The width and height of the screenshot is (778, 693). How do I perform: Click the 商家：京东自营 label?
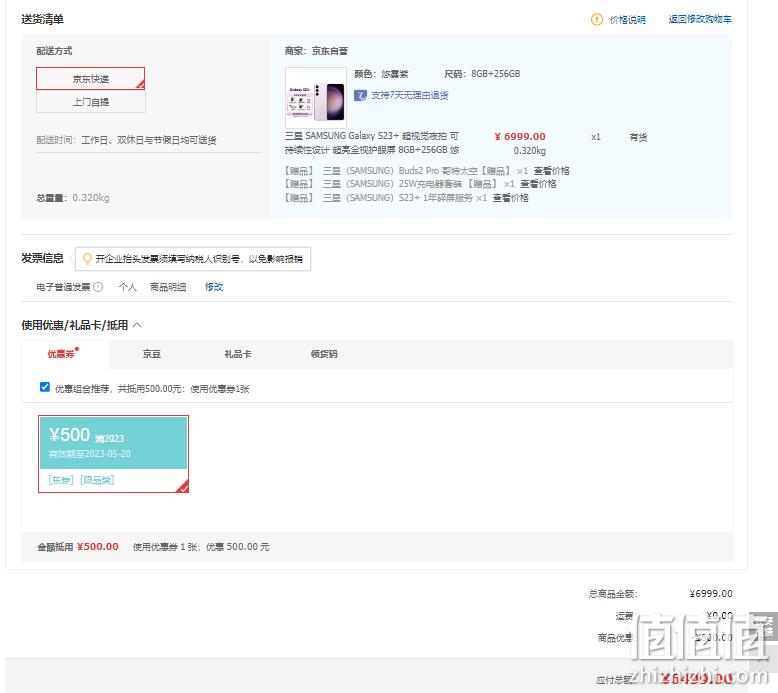coord(316,51)
